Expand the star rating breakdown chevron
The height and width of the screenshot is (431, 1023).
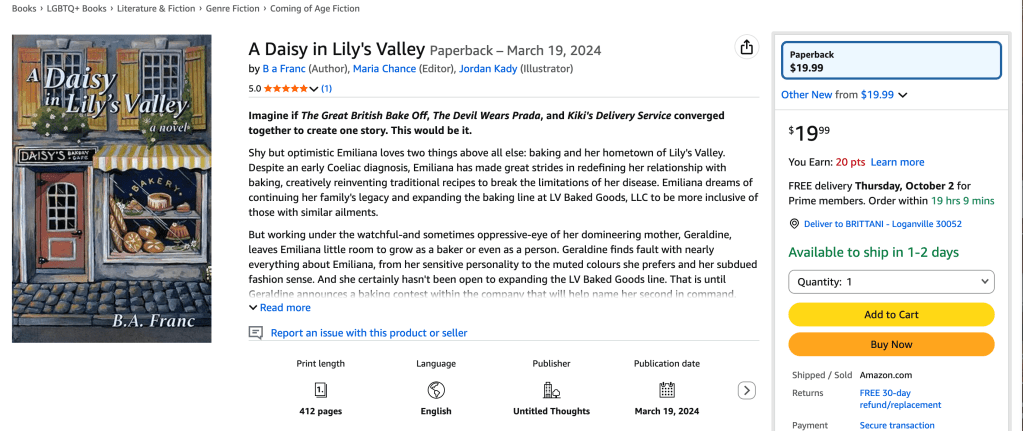(314, 89)
